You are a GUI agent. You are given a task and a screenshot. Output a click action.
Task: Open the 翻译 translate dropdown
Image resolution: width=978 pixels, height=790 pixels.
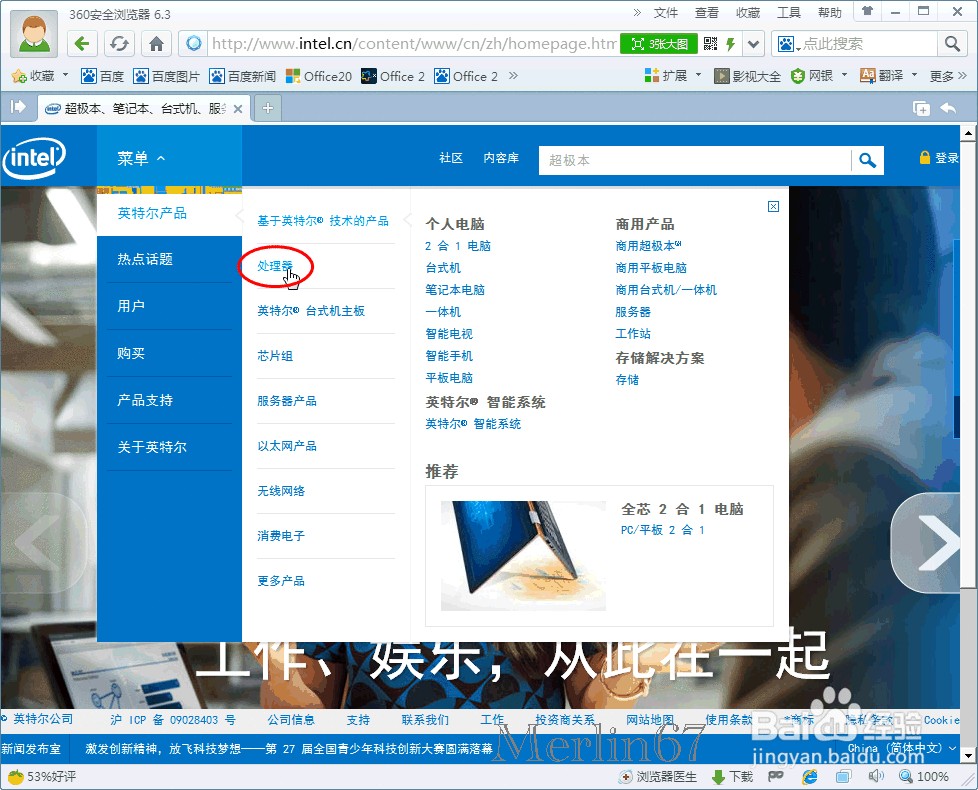(x=888, y=76)
